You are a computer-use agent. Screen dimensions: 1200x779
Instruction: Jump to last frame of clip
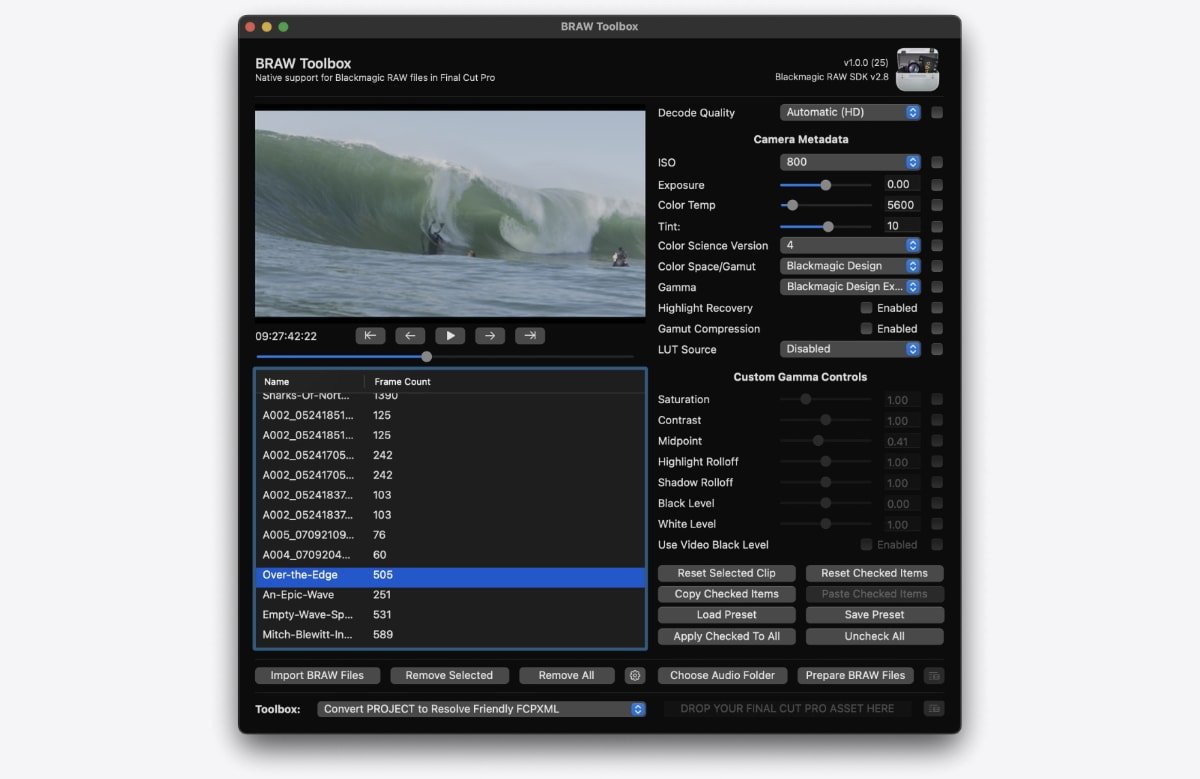coord(529,336)
